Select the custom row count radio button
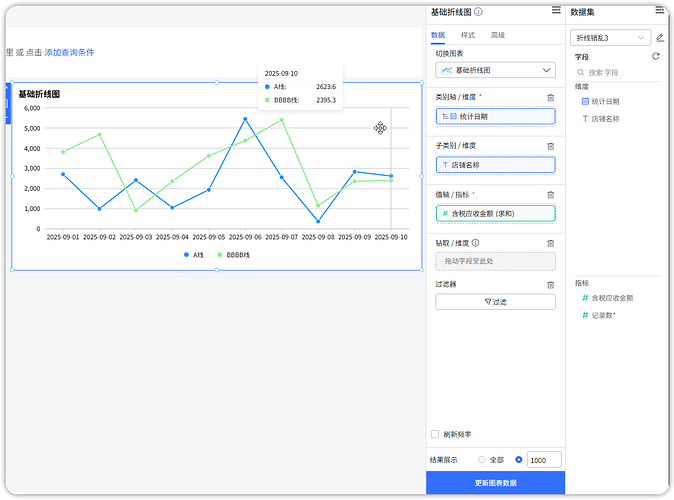Screen dimensions: 674x500 (x=519, y=460)
